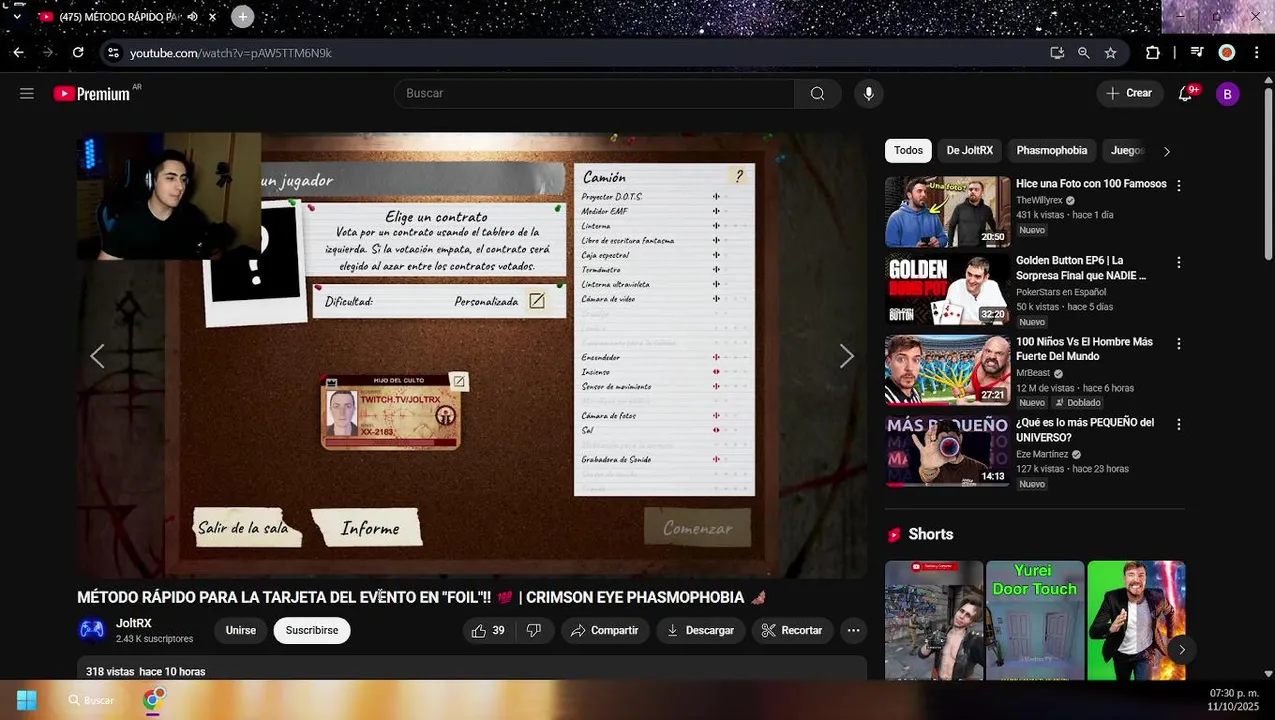Open options for 100 Niños video

(x=1178, y=344)
